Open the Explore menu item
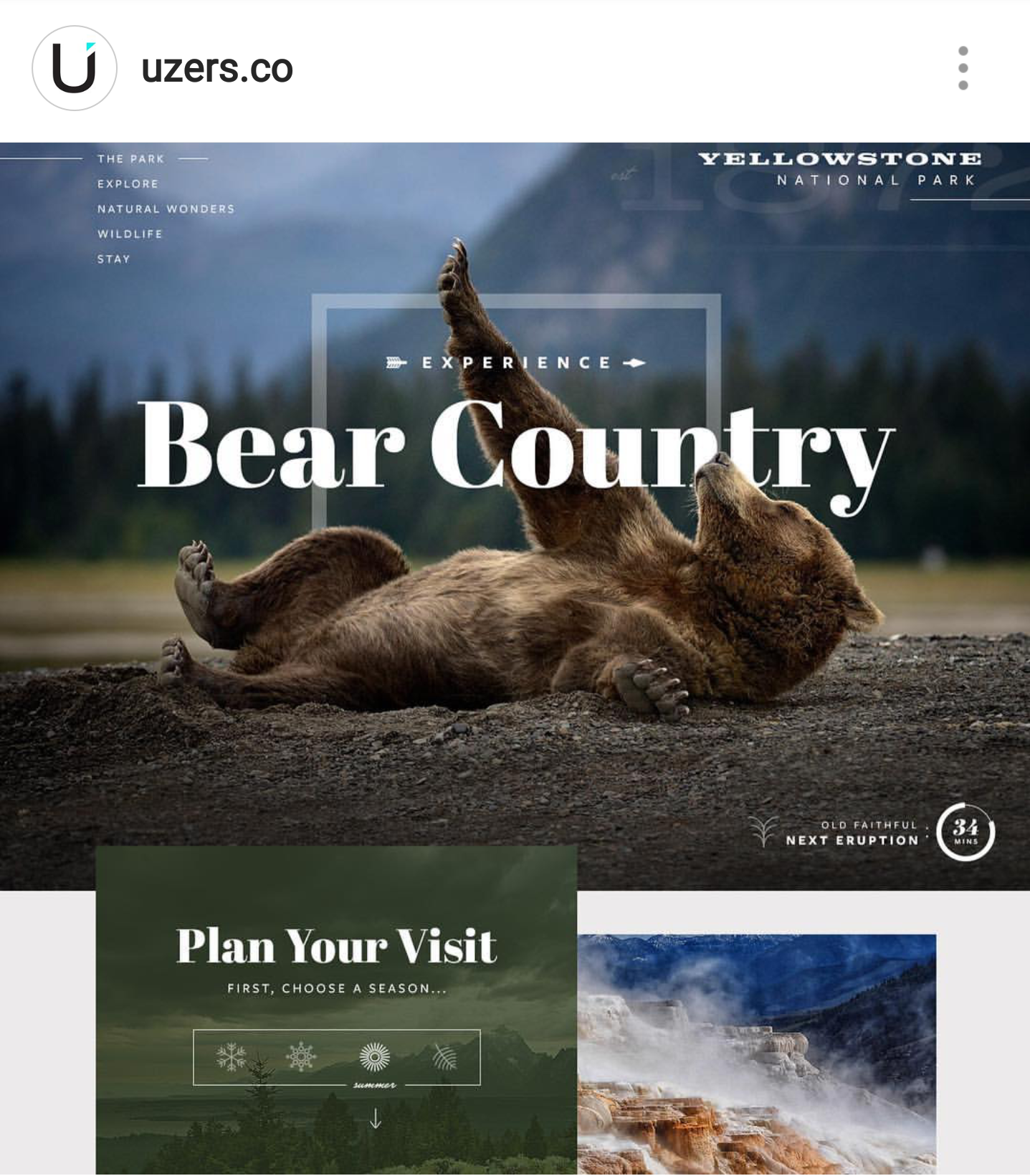1030x1176 pixels. click(128, 184)
